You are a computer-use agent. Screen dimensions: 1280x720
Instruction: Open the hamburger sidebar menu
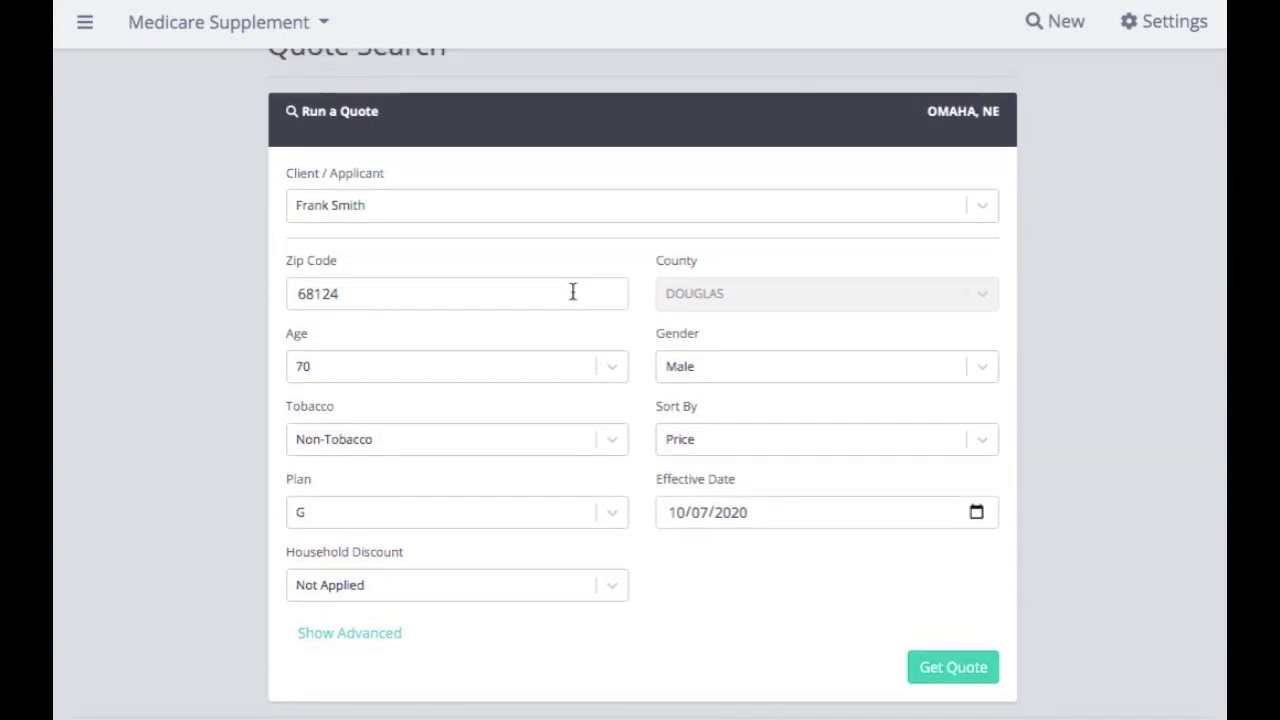tap(85, 21)
